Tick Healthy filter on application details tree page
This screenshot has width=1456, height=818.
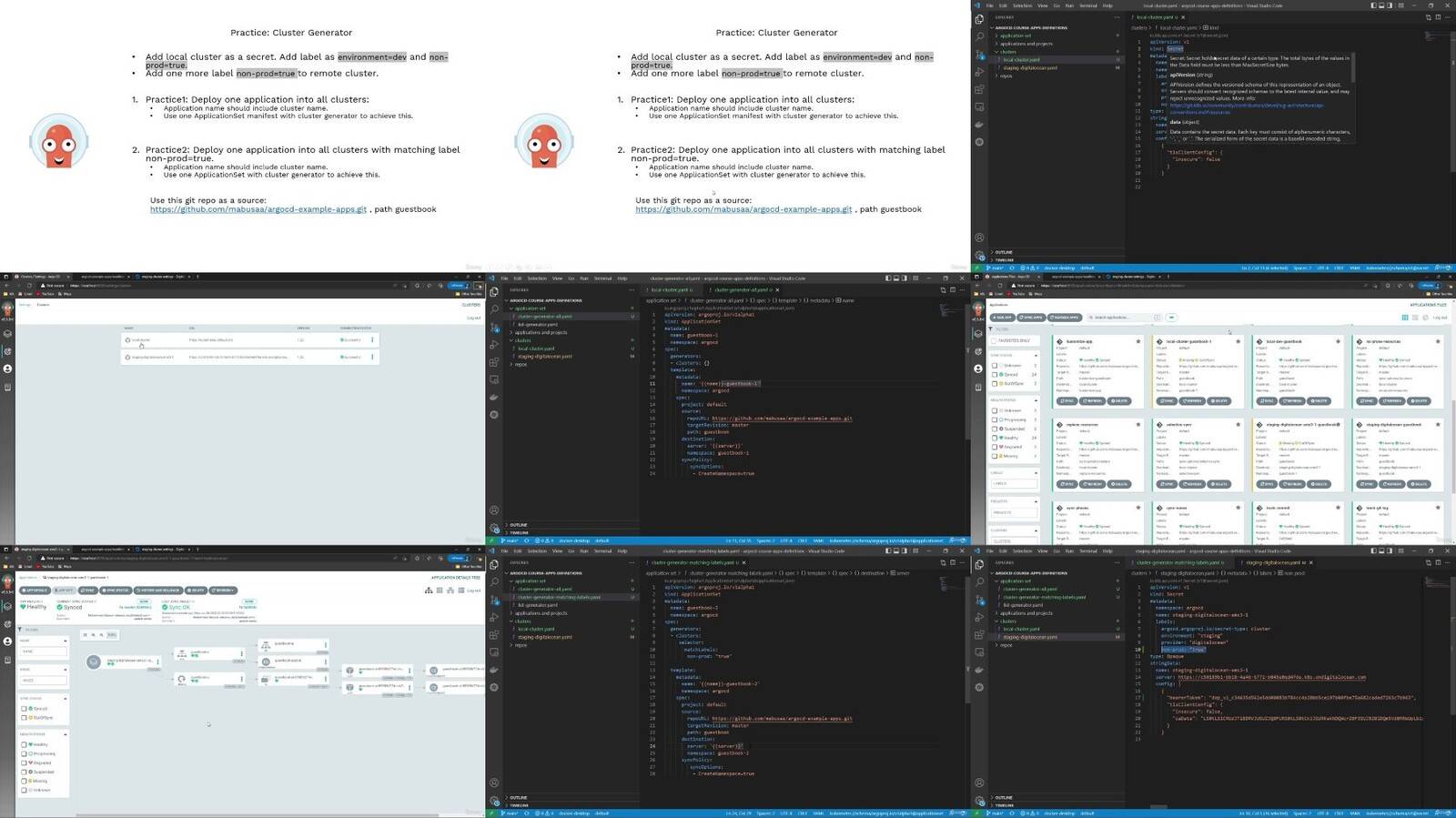click(x=25, y=744)
